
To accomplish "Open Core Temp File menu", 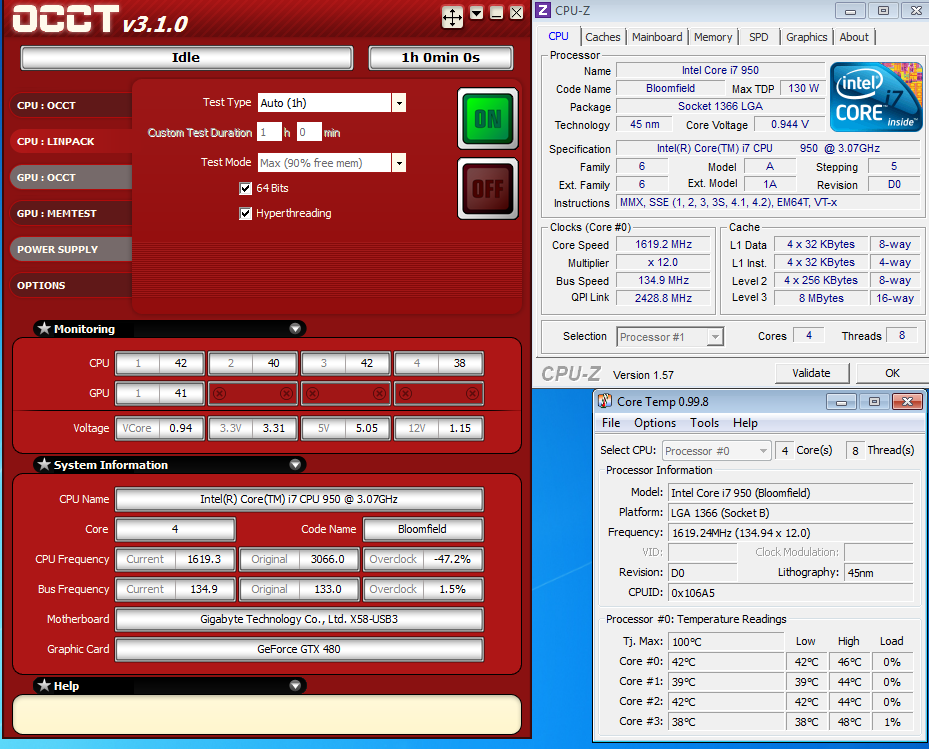I will (611, 422).
